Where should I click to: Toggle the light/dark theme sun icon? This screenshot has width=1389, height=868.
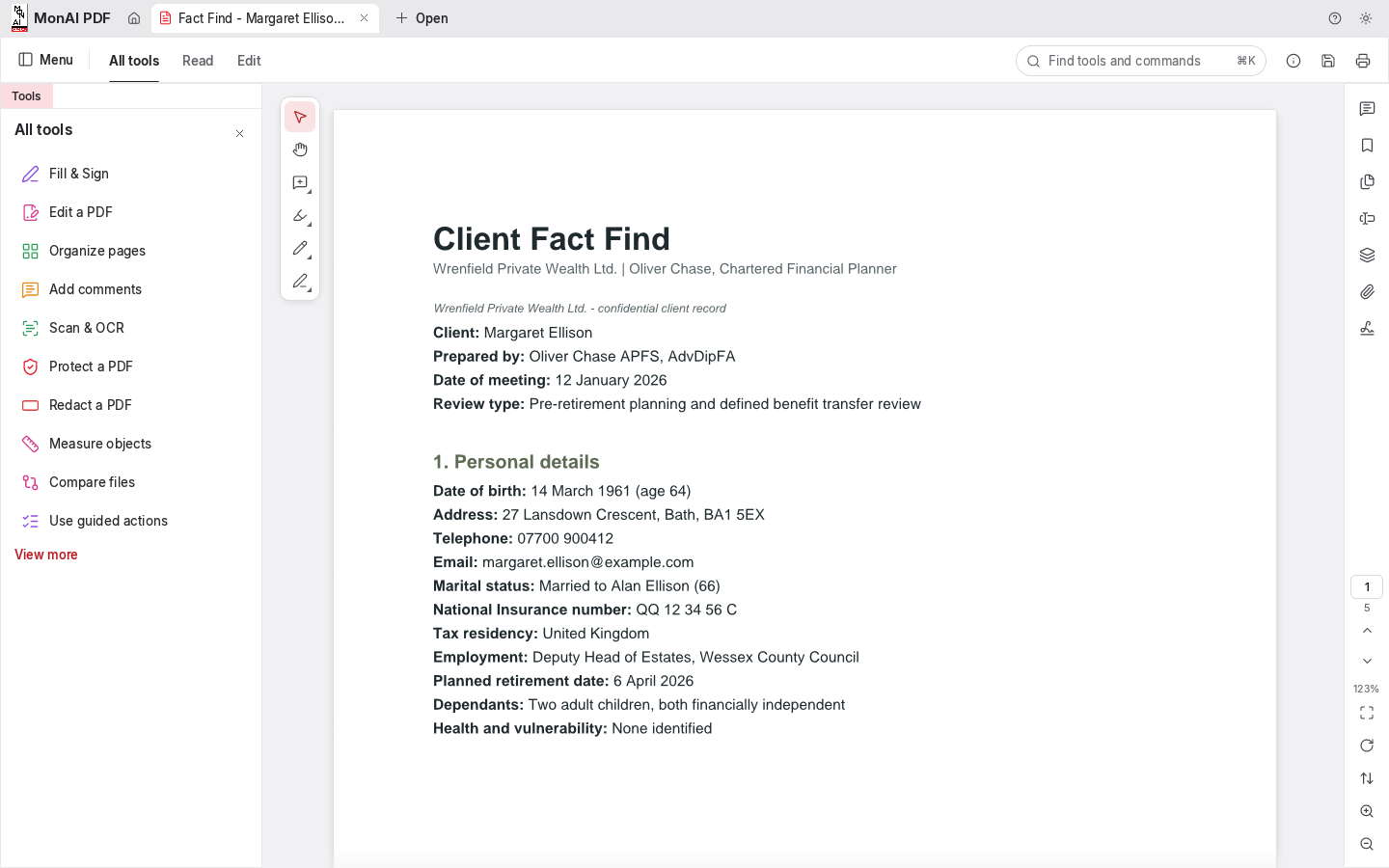1366,18
